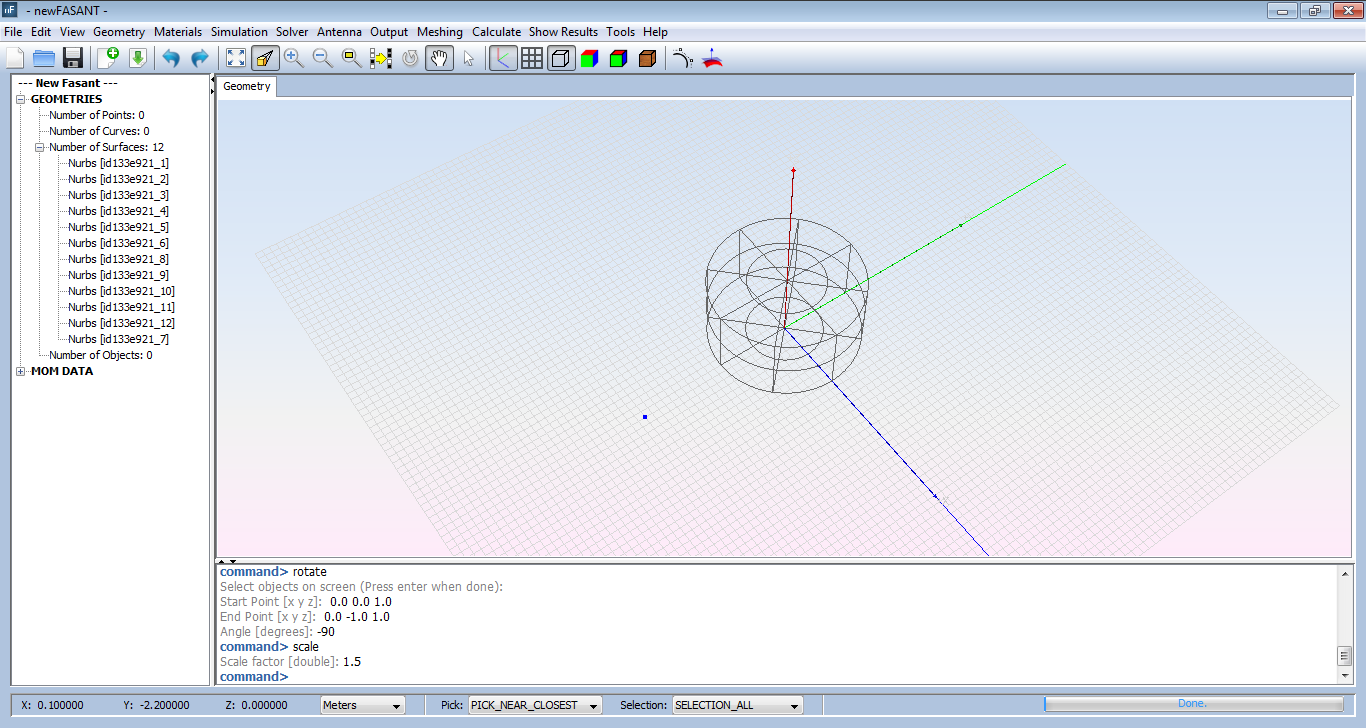Click the fit-to-screen expand arrows icon
The image size is (1366, 728).
[236, 58]
